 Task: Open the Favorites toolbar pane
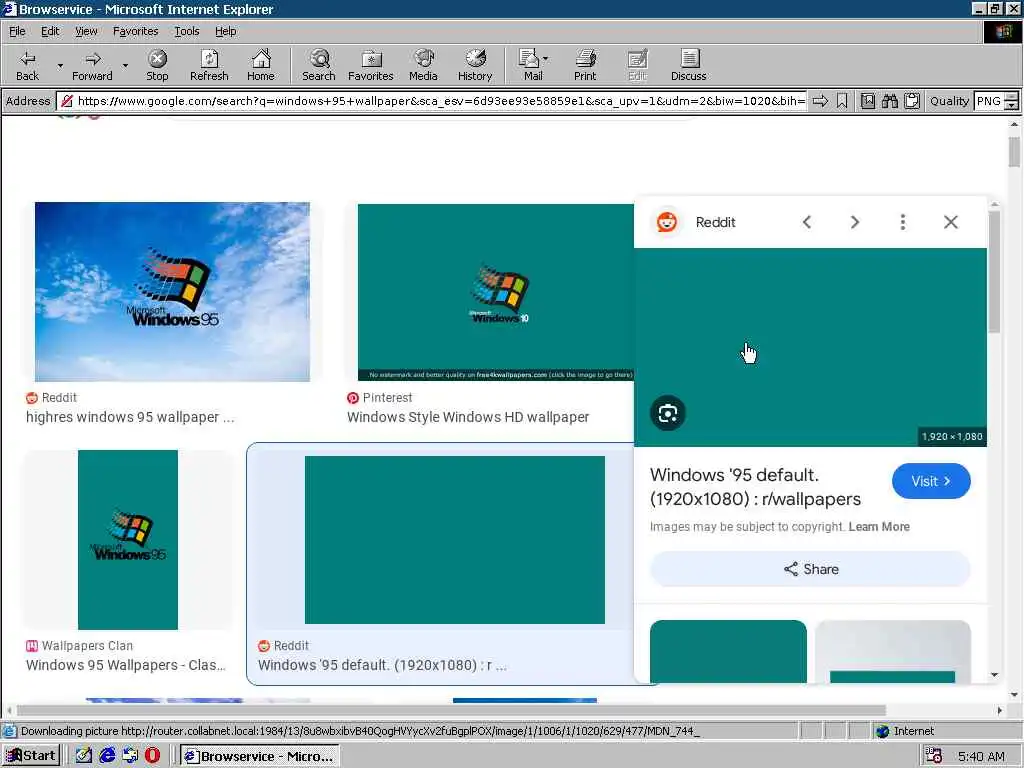click(370, 65)
